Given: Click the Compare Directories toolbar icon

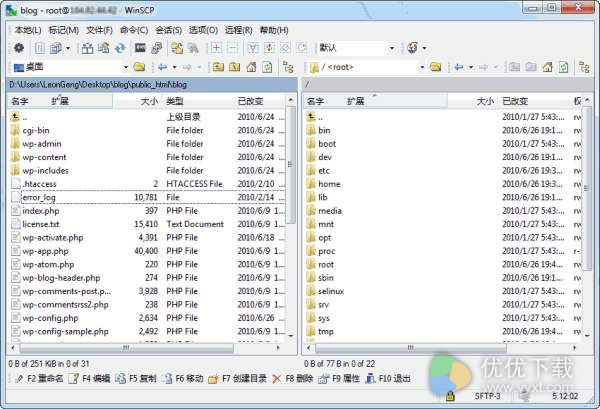Looking at the screenshot, I should click(88, 48).
